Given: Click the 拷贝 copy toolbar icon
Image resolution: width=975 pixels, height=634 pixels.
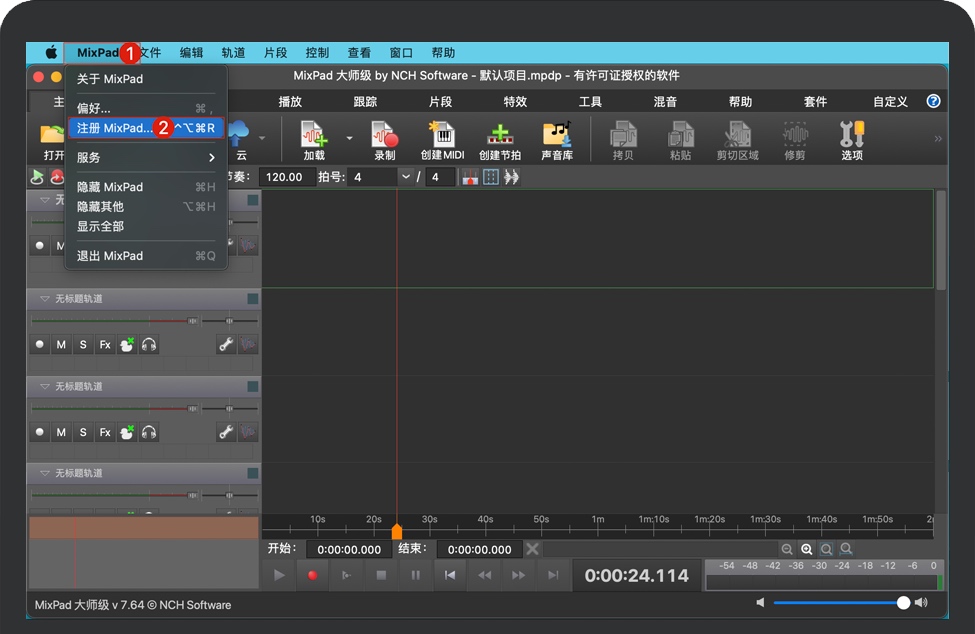Looking at the screenshot, I should (x=622, y=140).
